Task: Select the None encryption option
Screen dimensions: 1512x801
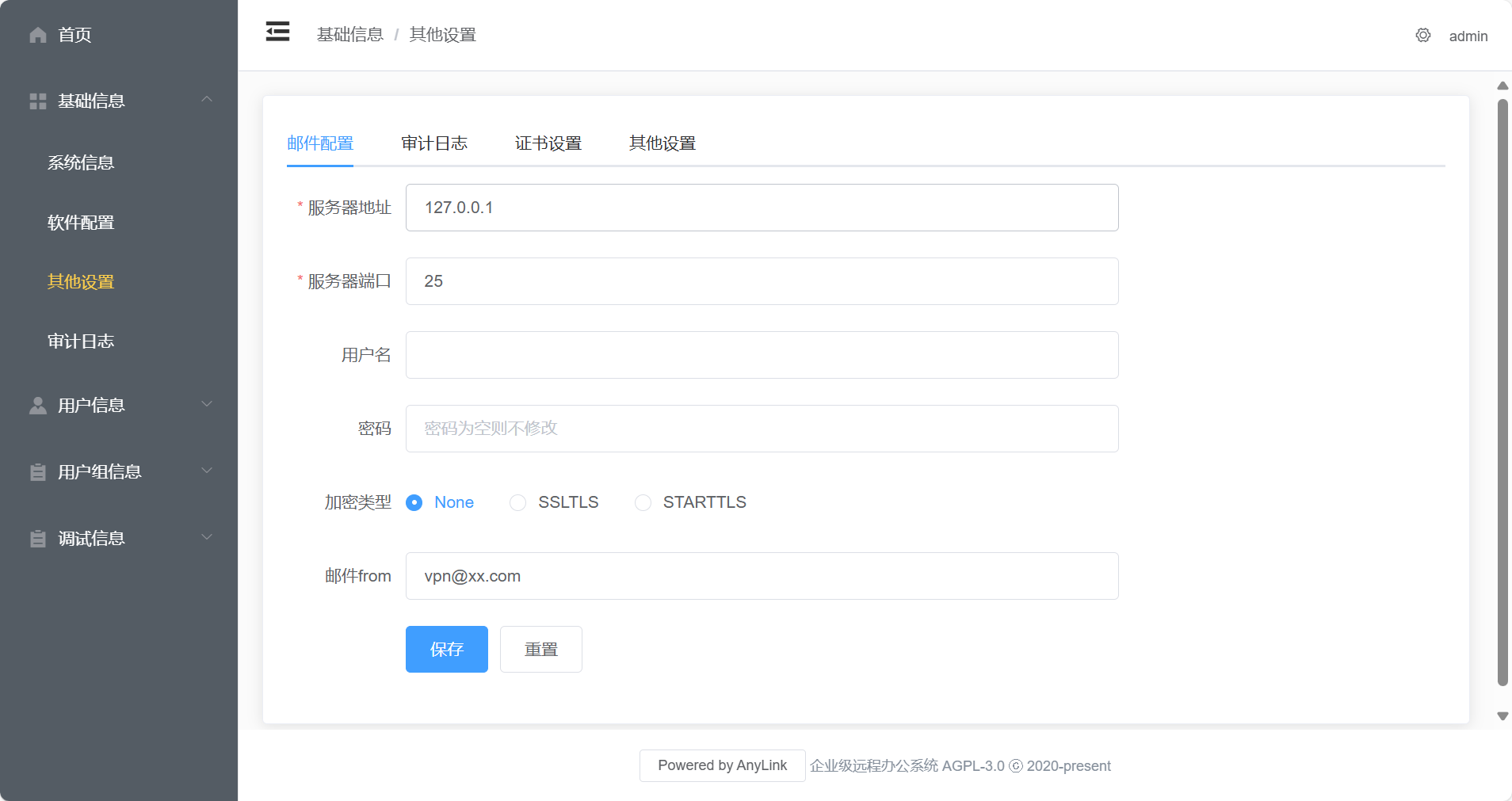Action: tap(415, 502)
